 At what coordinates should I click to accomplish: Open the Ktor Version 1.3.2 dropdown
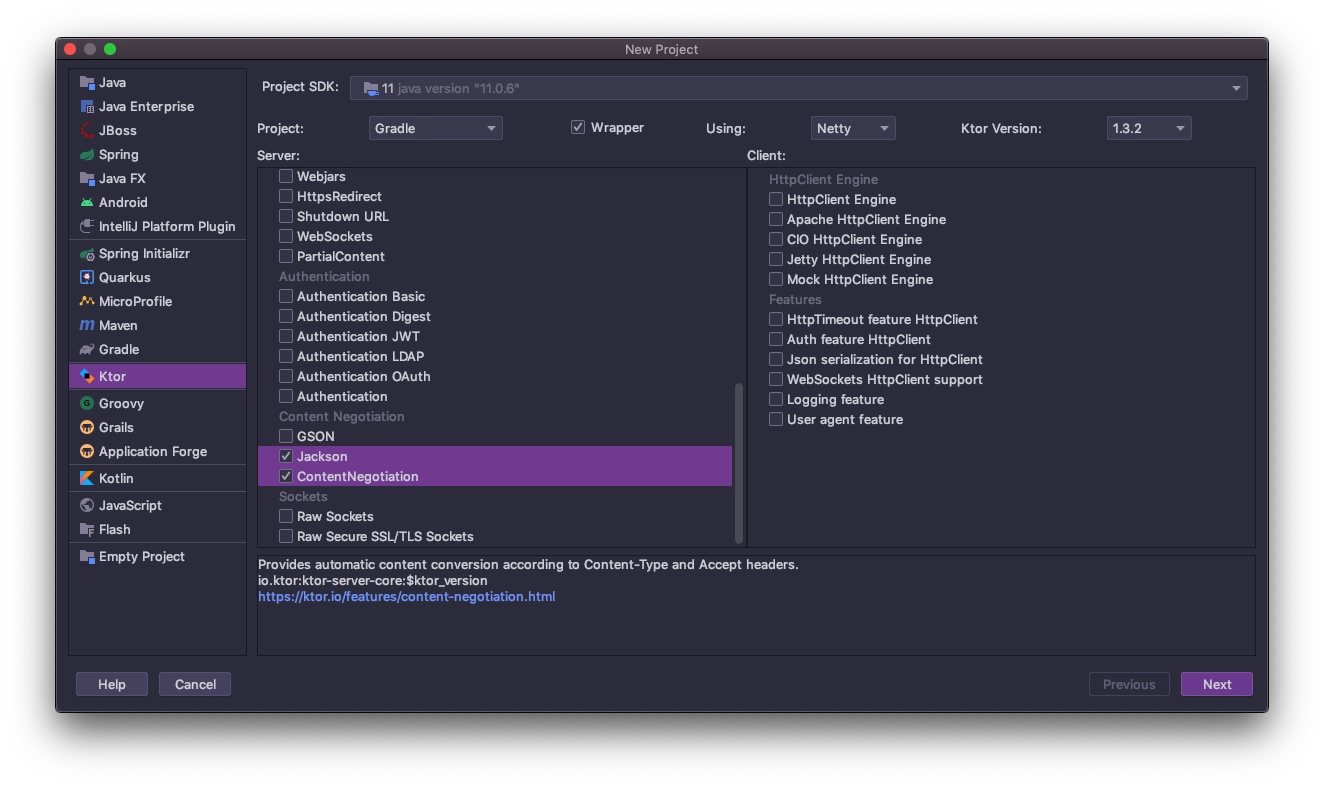click(1149, 128)
